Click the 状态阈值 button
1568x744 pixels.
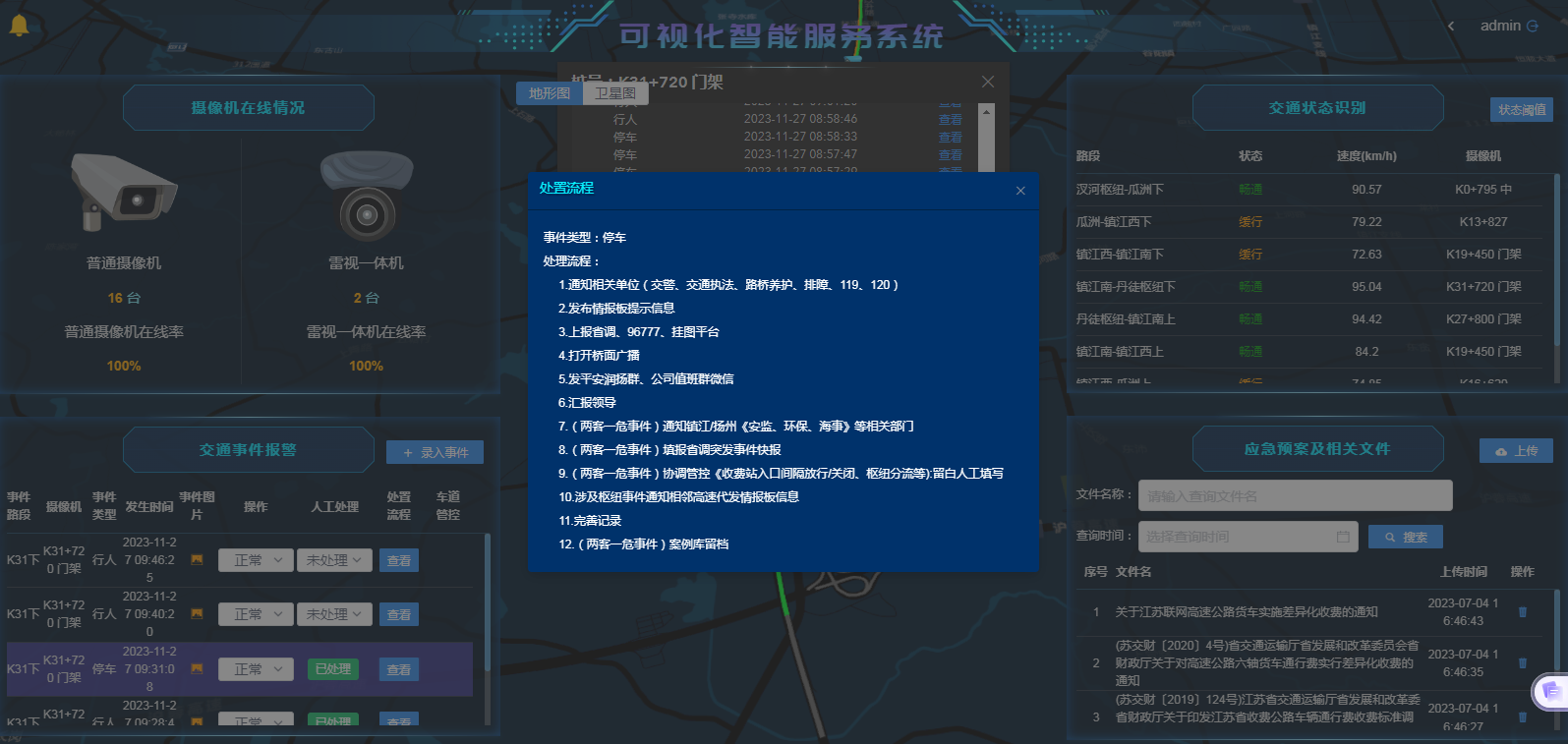coord(1522,110)
